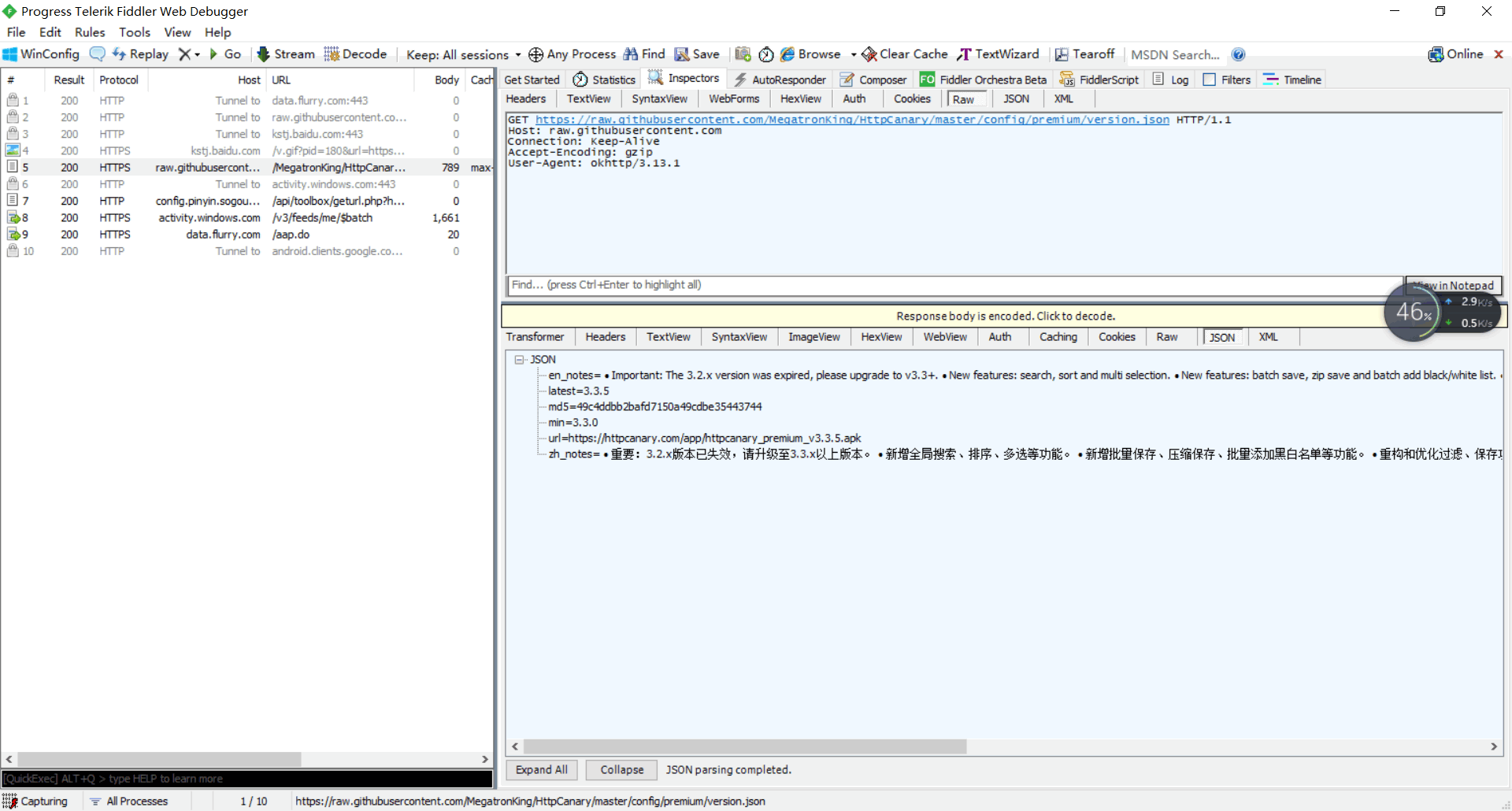Toggle Decode mode
1512x811 pixels.
click(x=355, y=54)
